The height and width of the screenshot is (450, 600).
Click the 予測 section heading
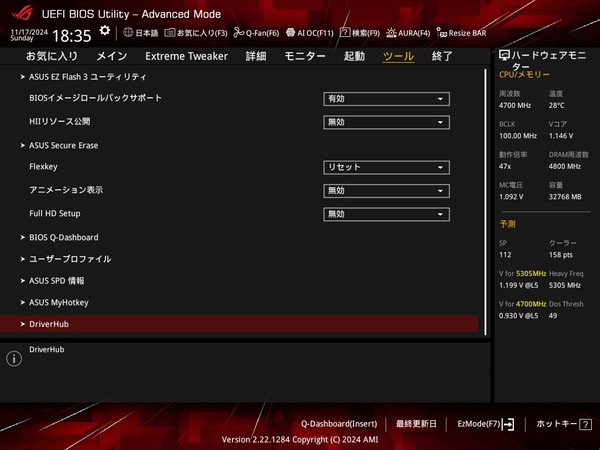507,224
